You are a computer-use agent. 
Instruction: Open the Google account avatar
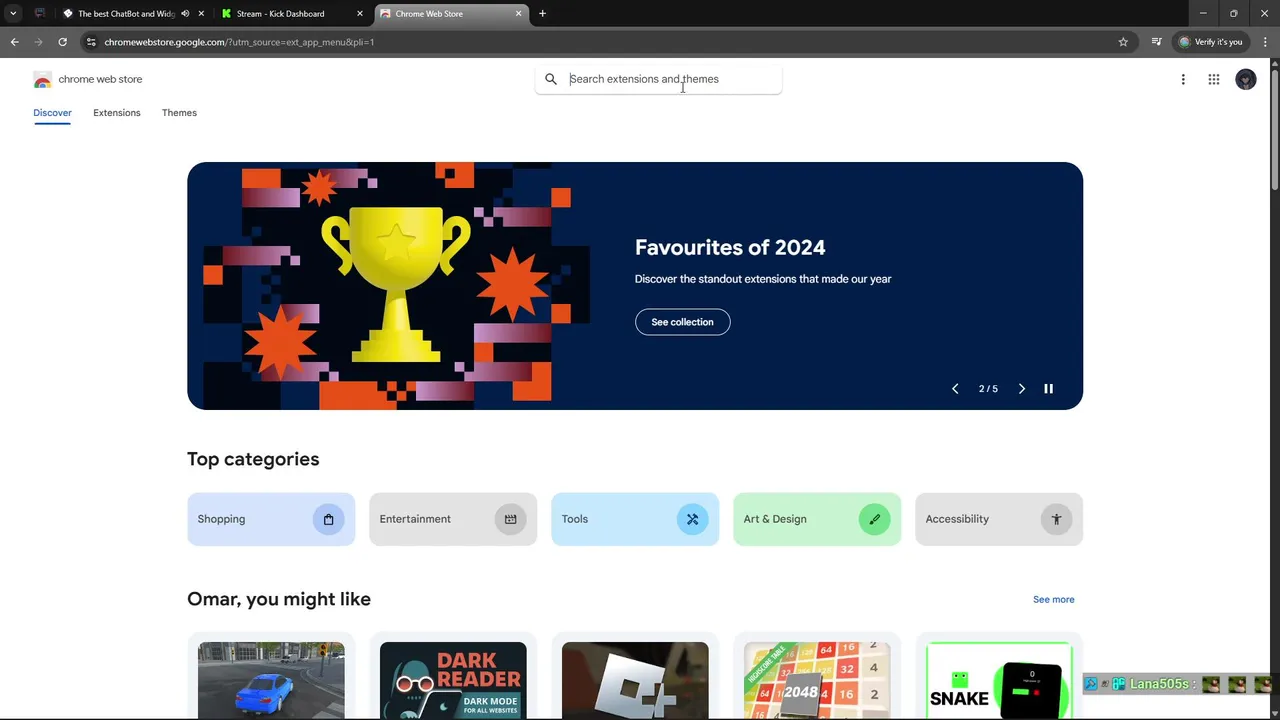point(1246,80)
